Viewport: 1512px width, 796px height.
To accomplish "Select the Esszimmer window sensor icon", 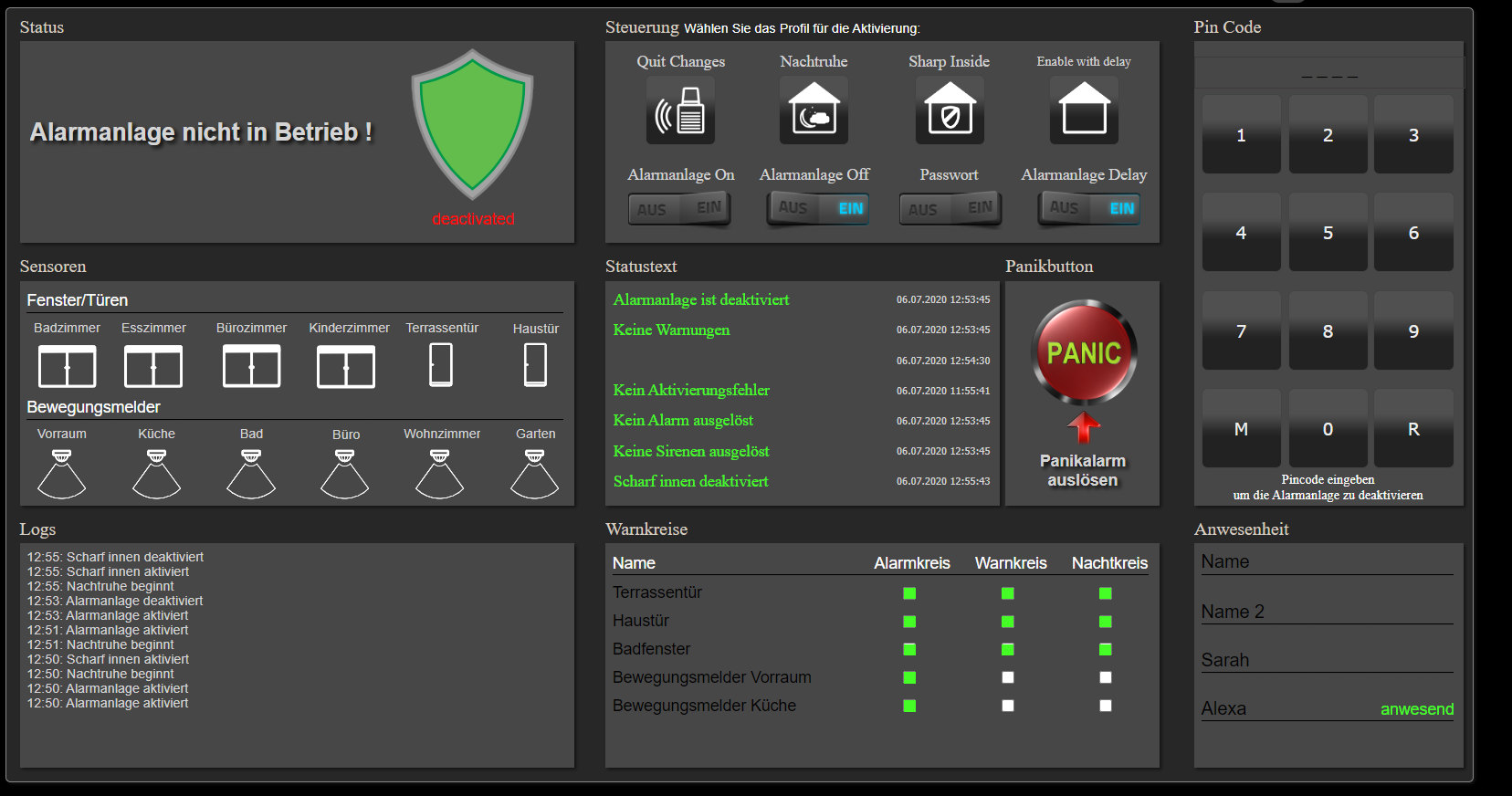I will tap(153, 367).
